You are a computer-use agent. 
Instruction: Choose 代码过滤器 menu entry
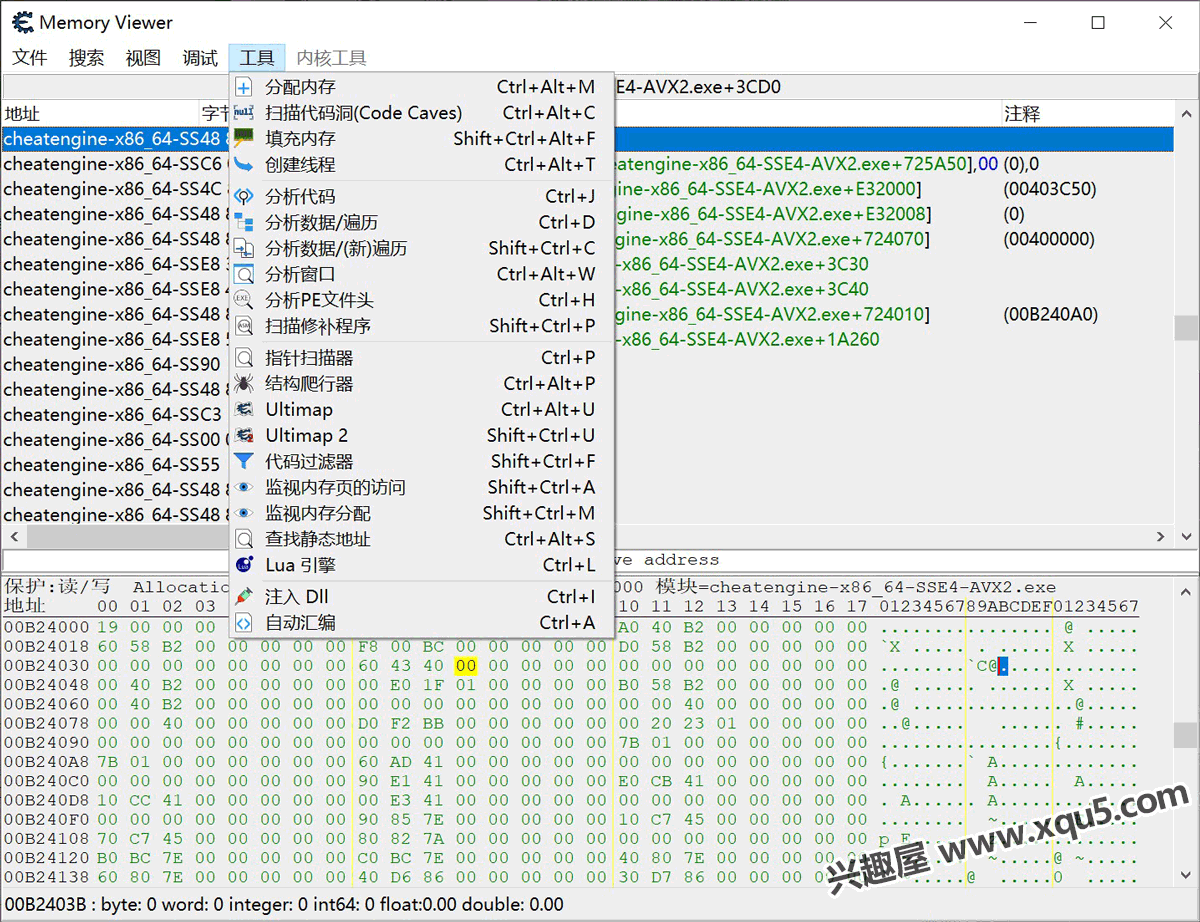pos(421,462)
